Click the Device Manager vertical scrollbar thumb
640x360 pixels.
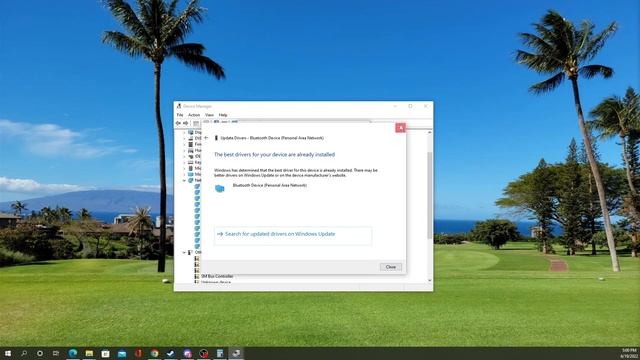click(x=429, y=195)
